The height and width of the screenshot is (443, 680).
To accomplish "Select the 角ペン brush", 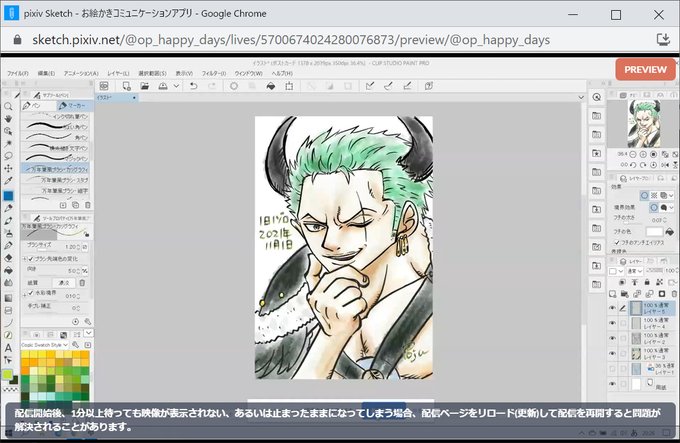I will (x=56, y=137).
